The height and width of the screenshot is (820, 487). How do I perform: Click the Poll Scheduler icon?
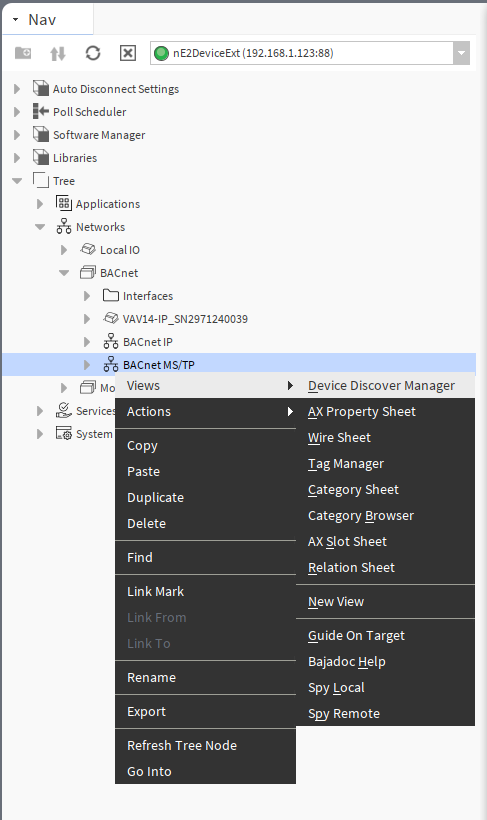point(41,111)
